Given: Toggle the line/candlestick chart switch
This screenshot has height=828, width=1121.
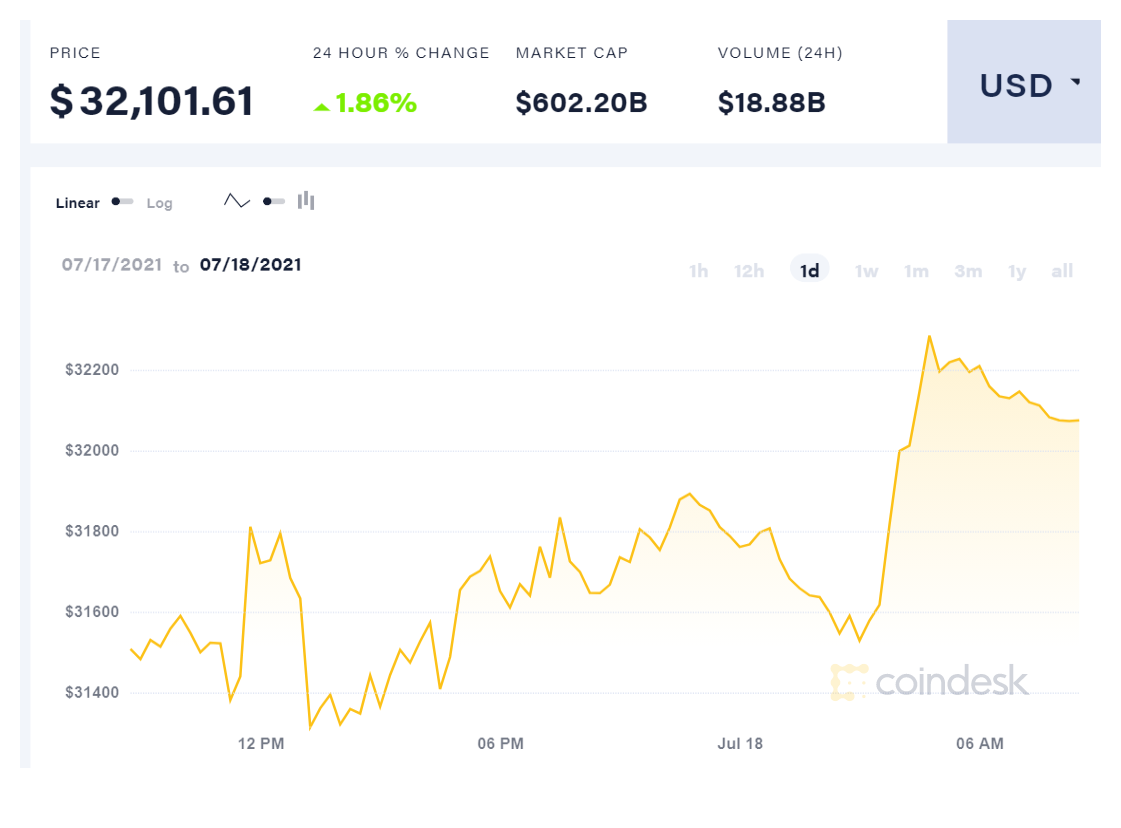Looking at the screenshot, I should click(273, 201).
